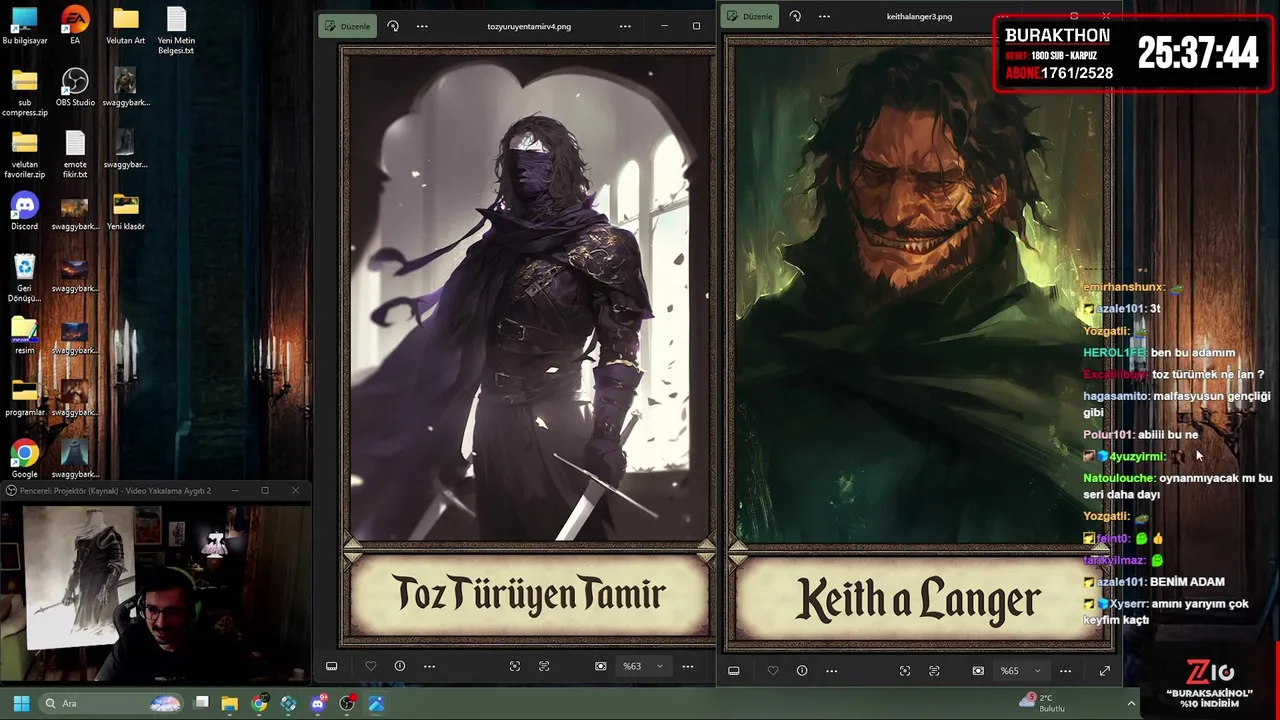
Task: Open bottom-left ellipsis menu in tozyuruyentamir window
Action: click(x=429, y=666)
